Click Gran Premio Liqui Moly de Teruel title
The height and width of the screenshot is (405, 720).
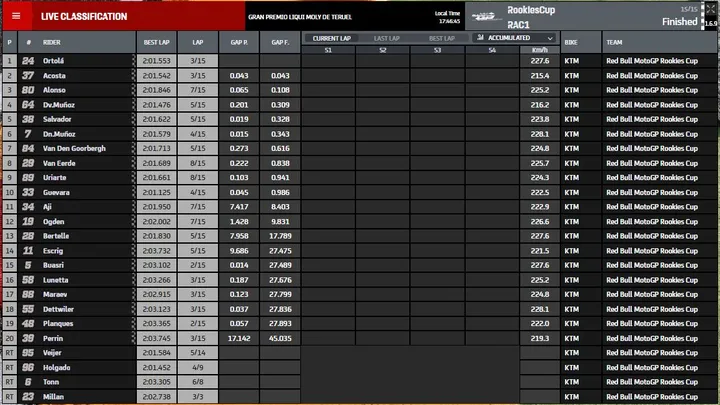300,17
